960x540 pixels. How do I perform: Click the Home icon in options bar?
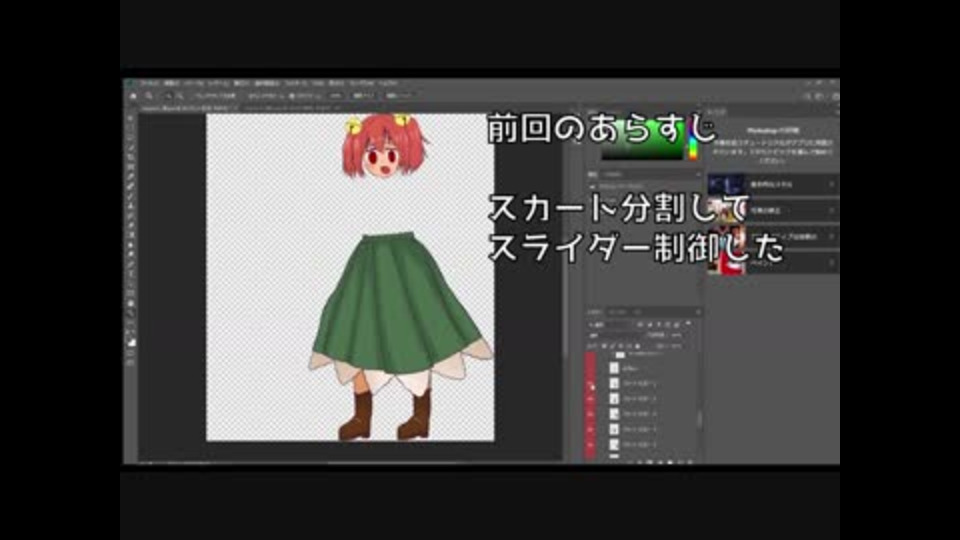pyautogui.click(x=133, y=96)
